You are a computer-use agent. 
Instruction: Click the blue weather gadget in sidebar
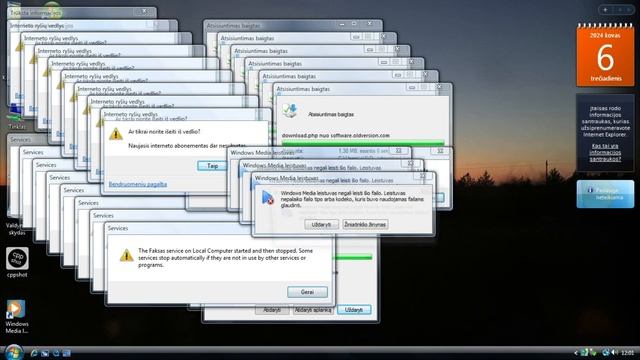tap(605, 194)
